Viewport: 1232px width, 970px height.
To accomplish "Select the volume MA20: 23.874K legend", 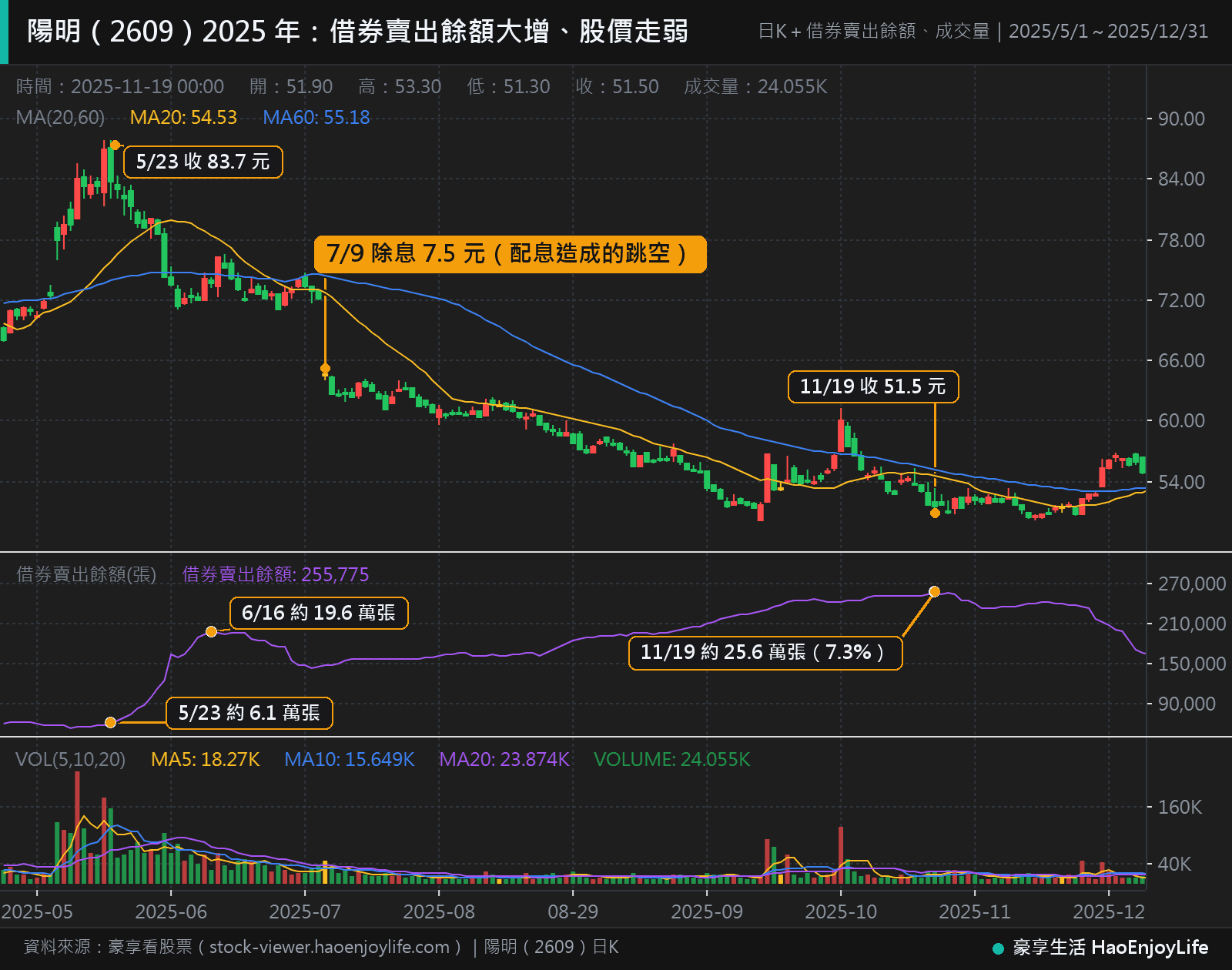I will click(x=504, y=759).
